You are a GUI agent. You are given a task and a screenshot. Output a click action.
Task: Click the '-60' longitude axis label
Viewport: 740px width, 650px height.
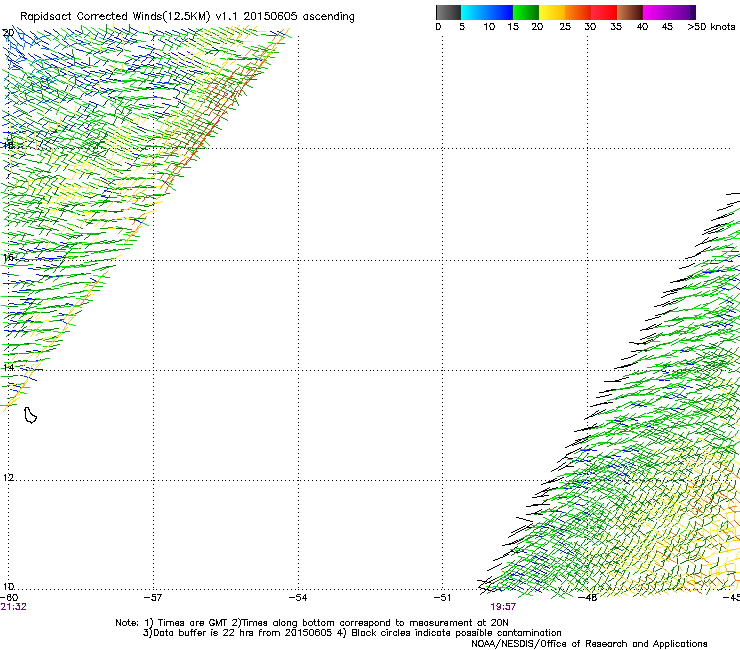point(9,597)
